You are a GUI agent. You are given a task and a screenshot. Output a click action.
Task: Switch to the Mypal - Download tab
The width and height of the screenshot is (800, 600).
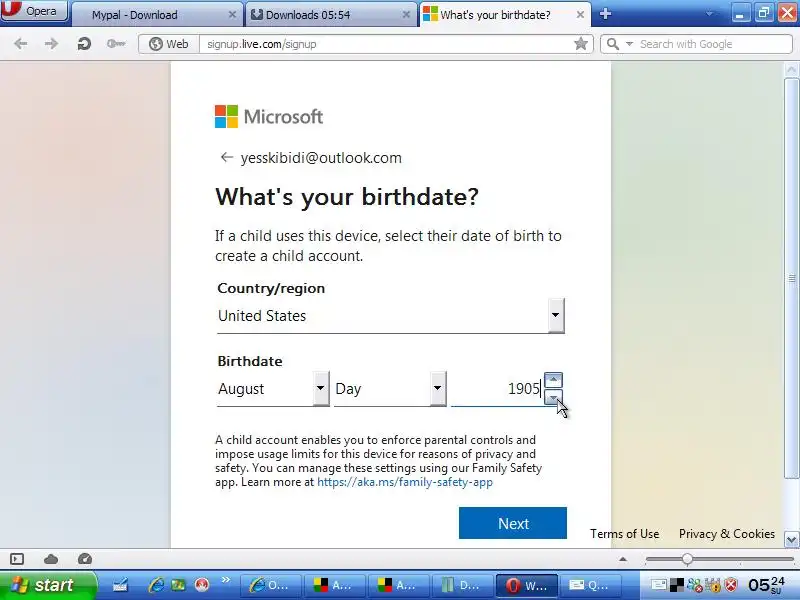pos(156,15)
